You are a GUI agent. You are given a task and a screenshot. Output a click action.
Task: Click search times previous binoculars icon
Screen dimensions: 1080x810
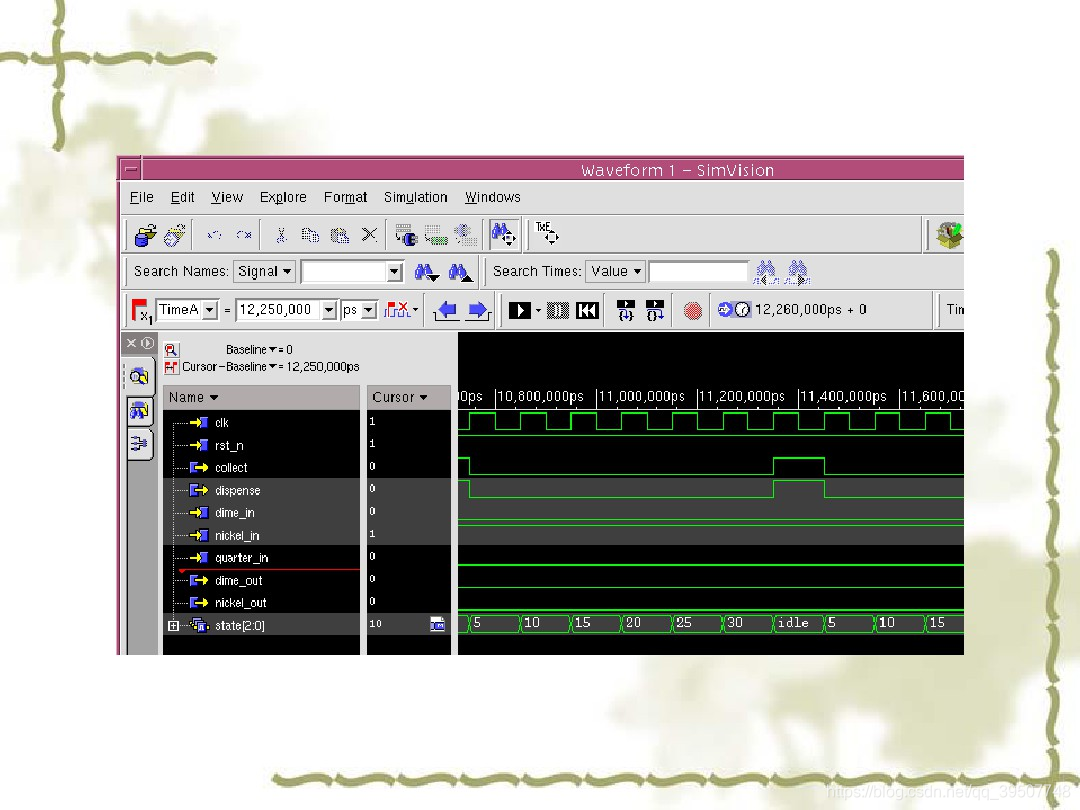click(x=766, y=273)
